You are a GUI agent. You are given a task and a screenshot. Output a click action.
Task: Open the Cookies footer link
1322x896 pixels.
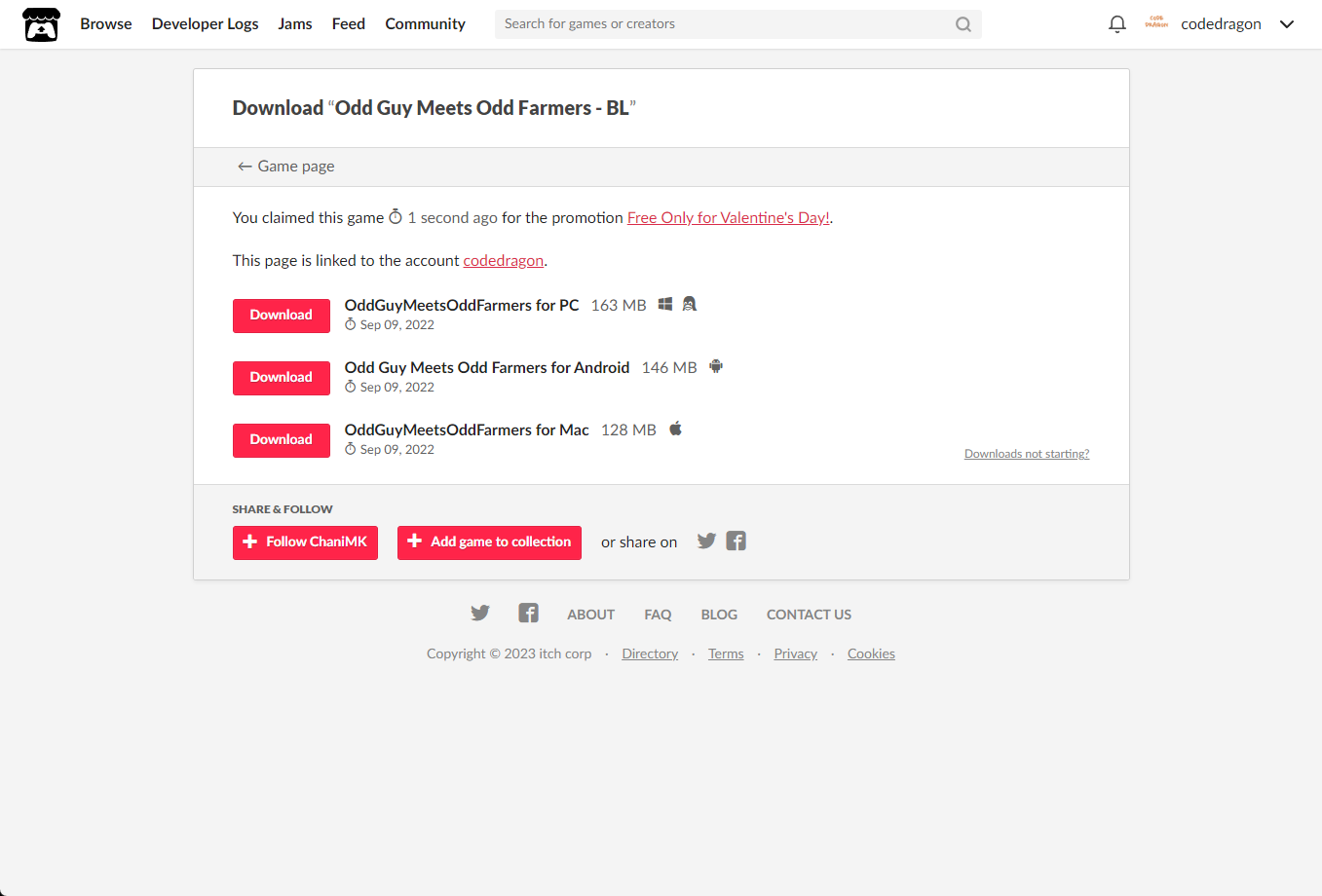point(871,653)
